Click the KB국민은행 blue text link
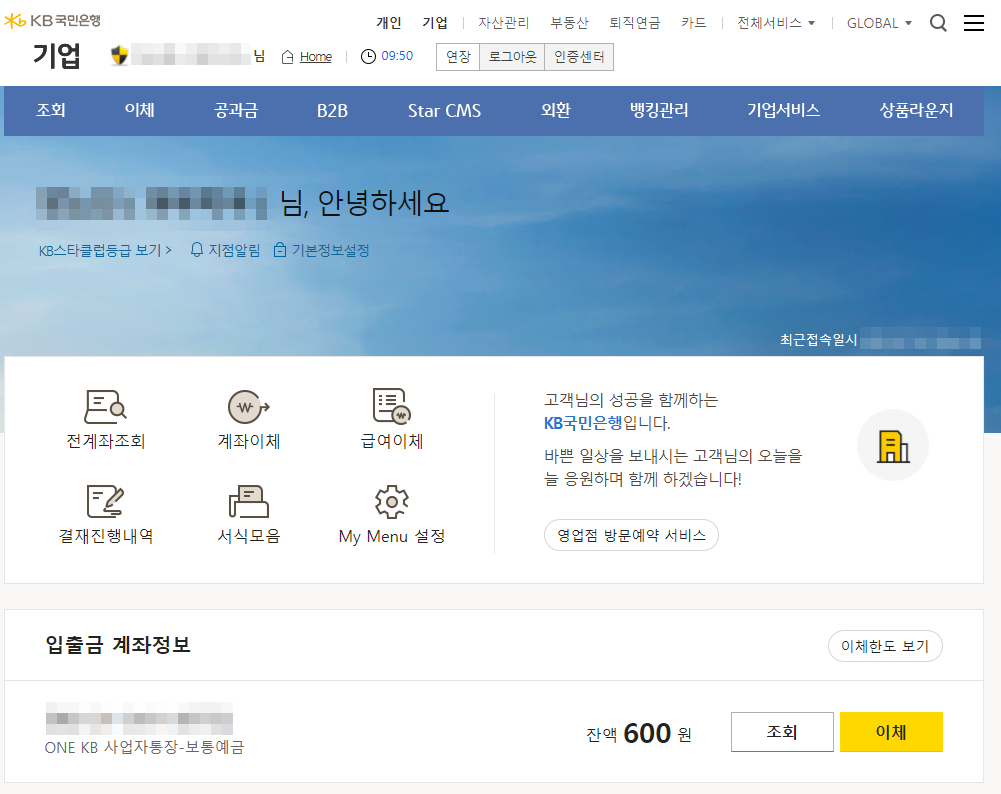 583,423
